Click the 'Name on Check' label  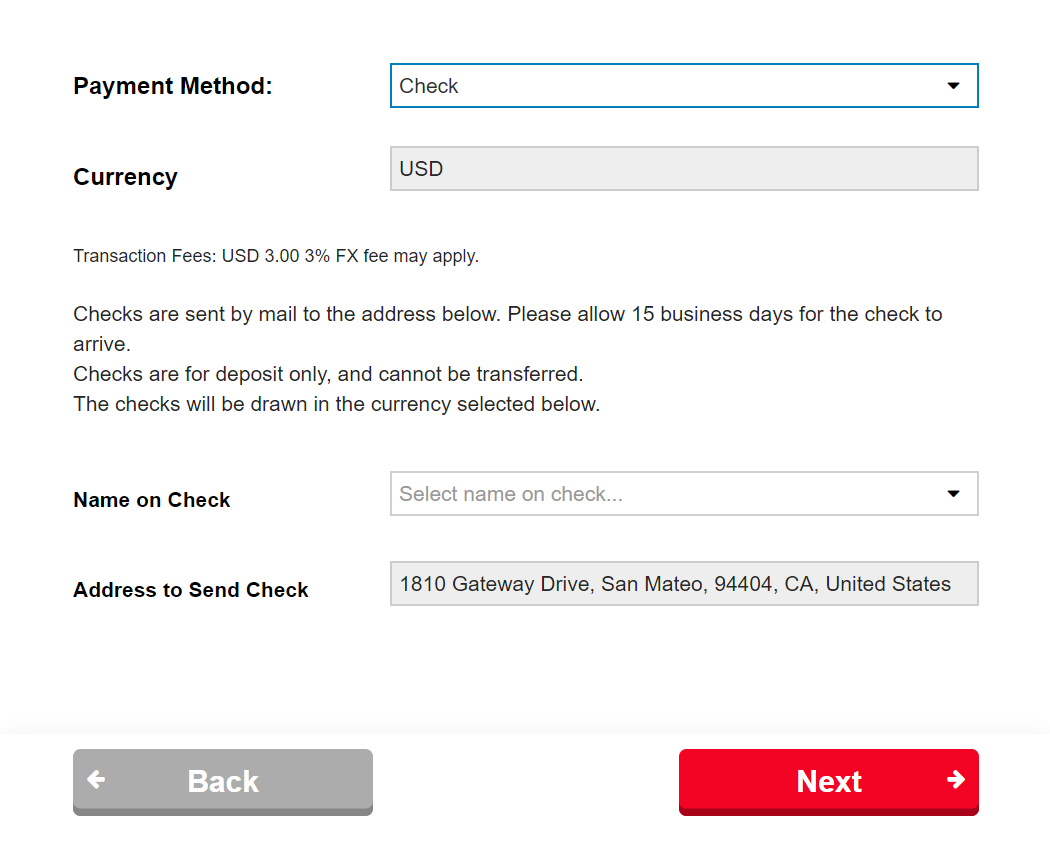pos(151,500)
